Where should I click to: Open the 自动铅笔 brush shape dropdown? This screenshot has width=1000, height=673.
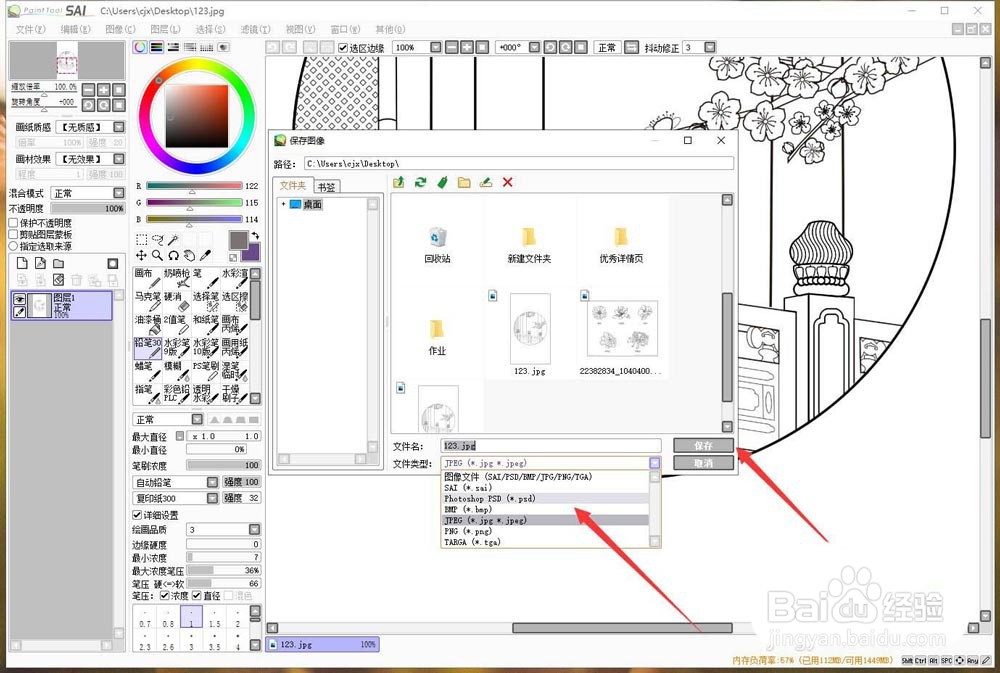pyautogui.click(x=212, y=482)
